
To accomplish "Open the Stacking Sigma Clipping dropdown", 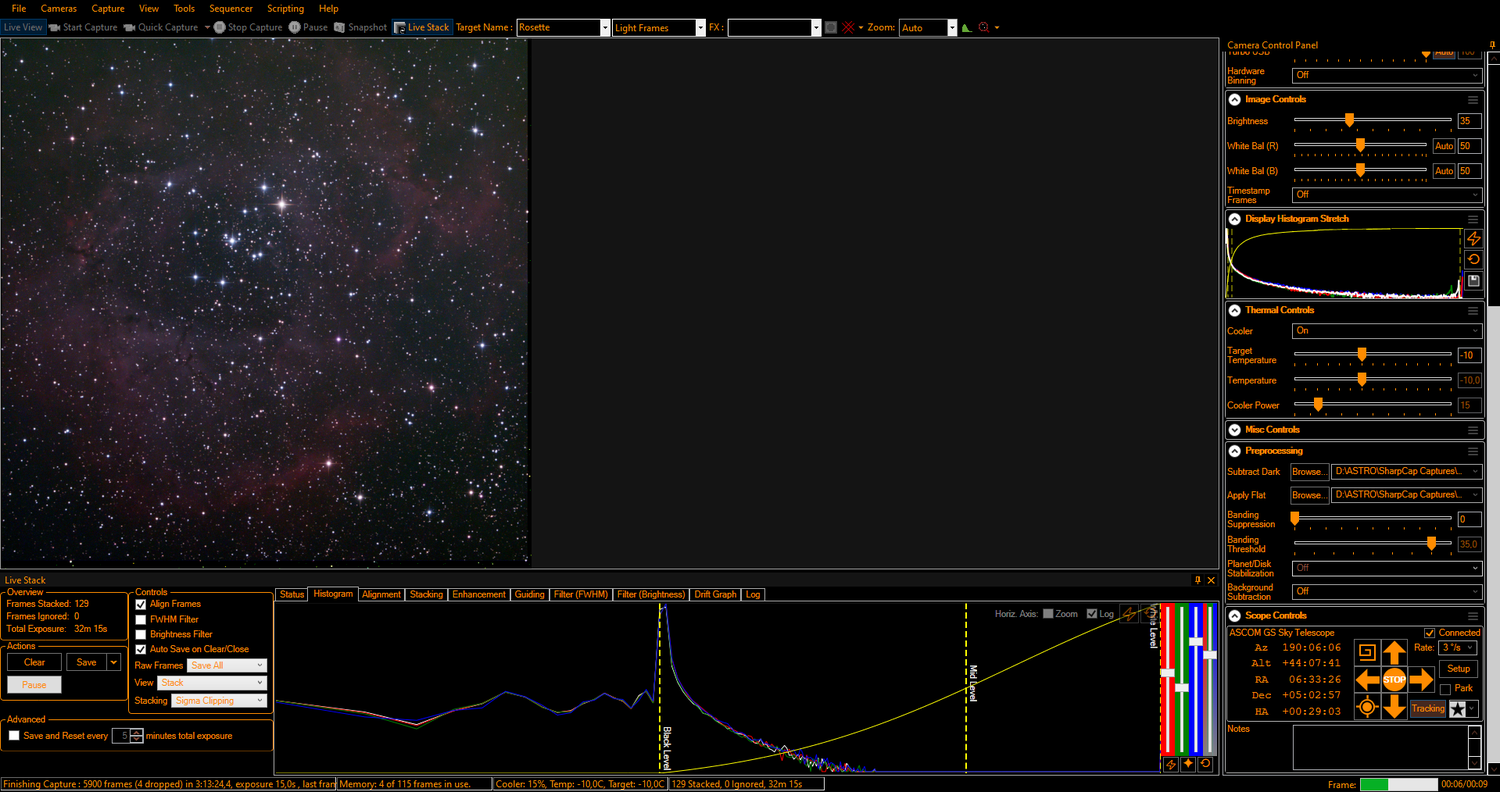I will pos(219,701).
